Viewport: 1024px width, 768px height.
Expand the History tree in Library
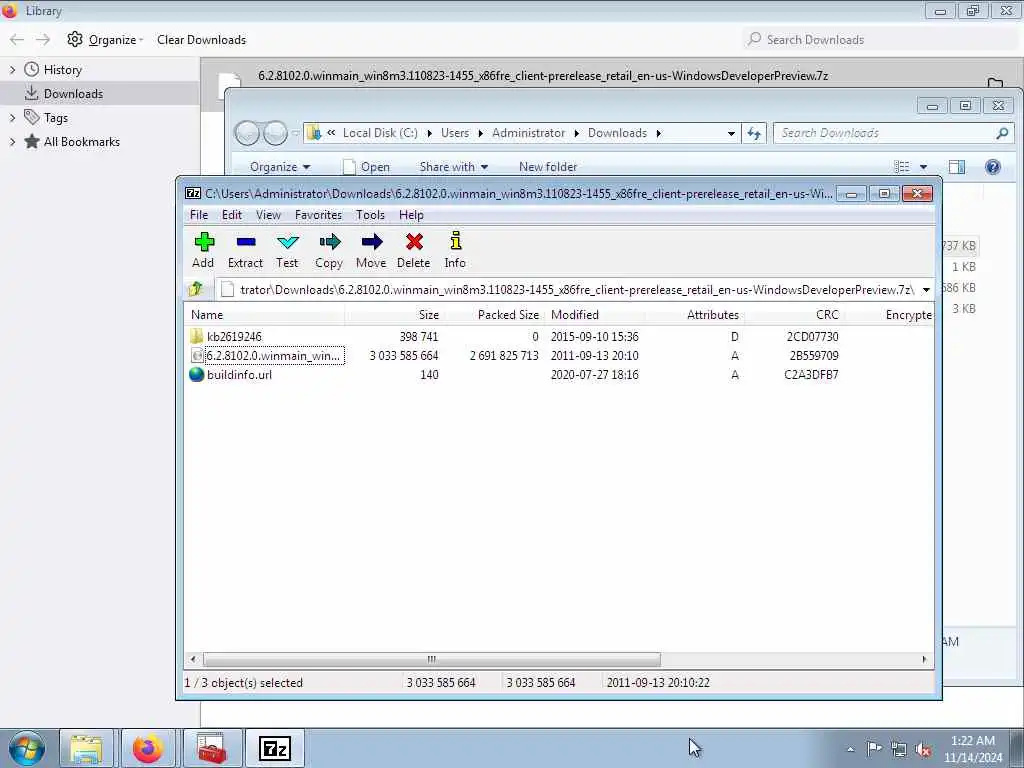12,69
